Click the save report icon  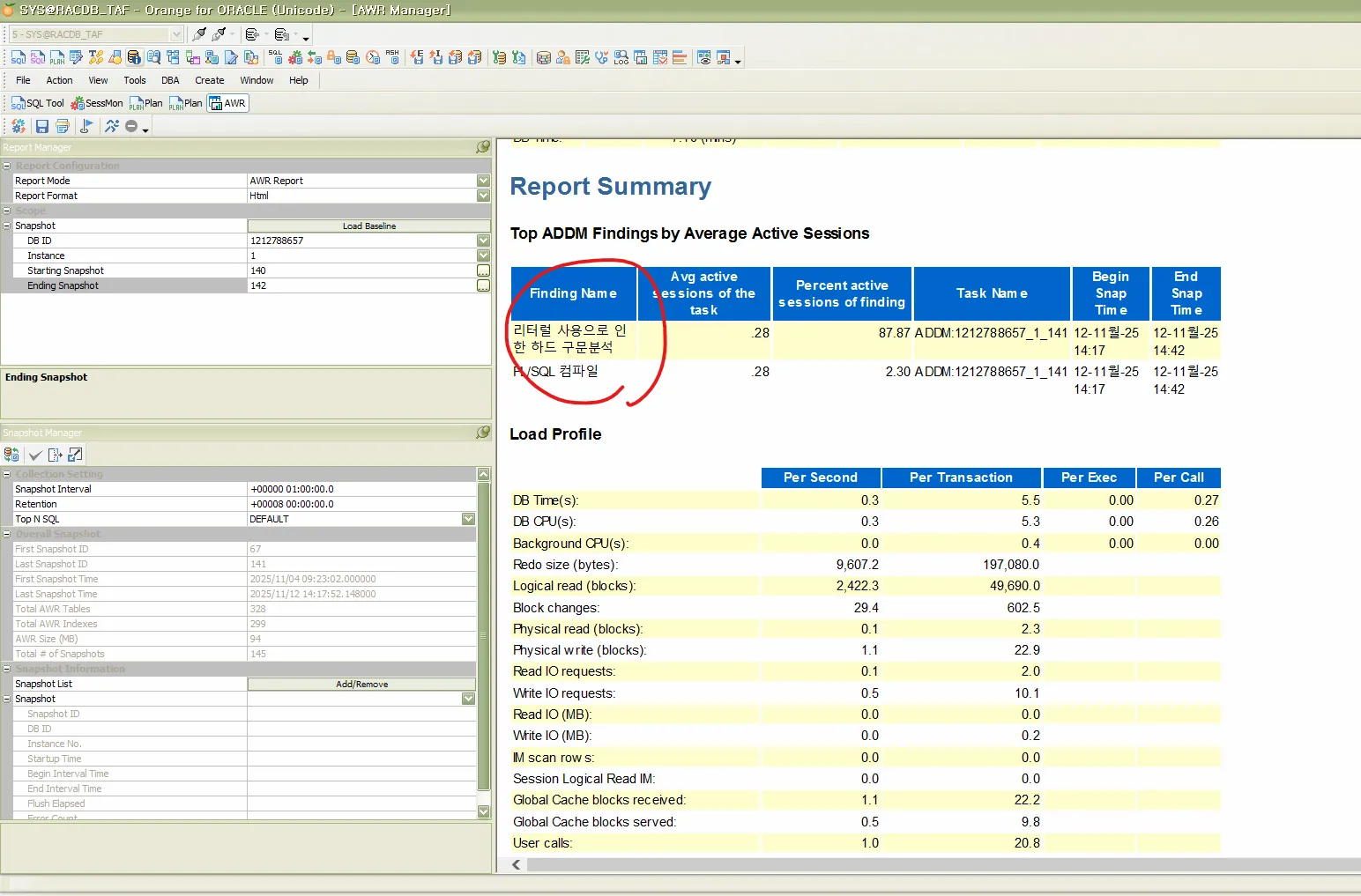click(41, 126)
